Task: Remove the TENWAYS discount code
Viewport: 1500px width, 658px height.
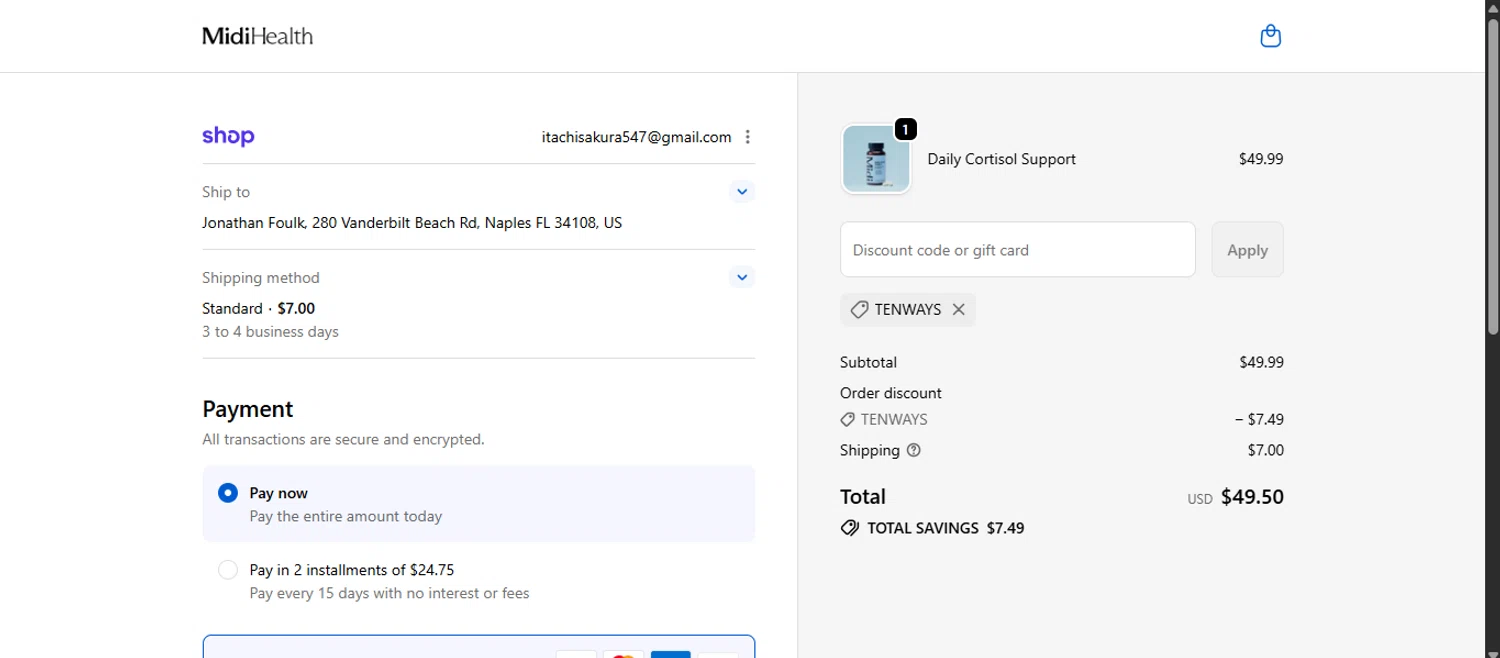Action: click(x=958, y=310)
